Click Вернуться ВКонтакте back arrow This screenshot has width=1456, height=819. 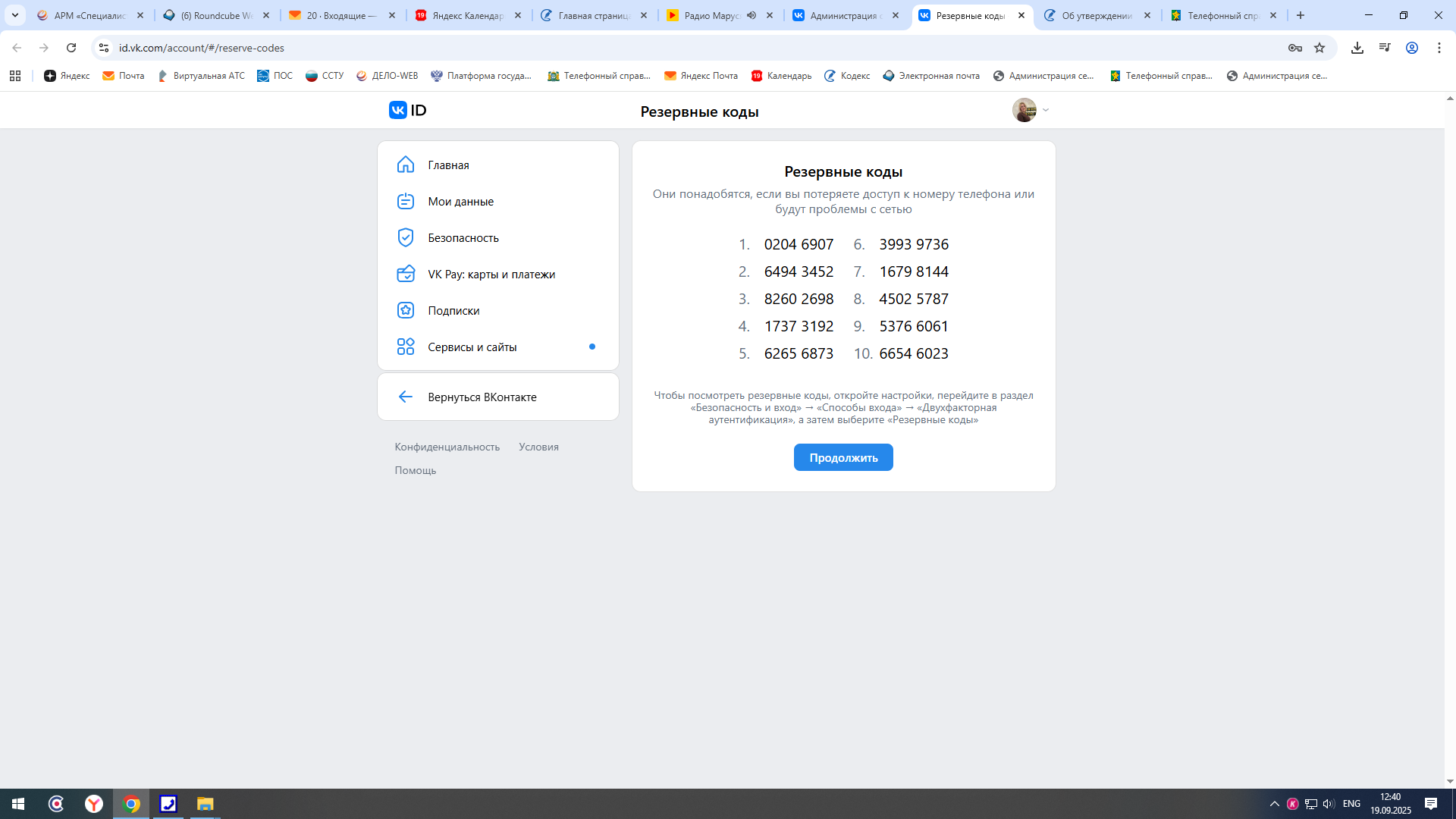406,397
